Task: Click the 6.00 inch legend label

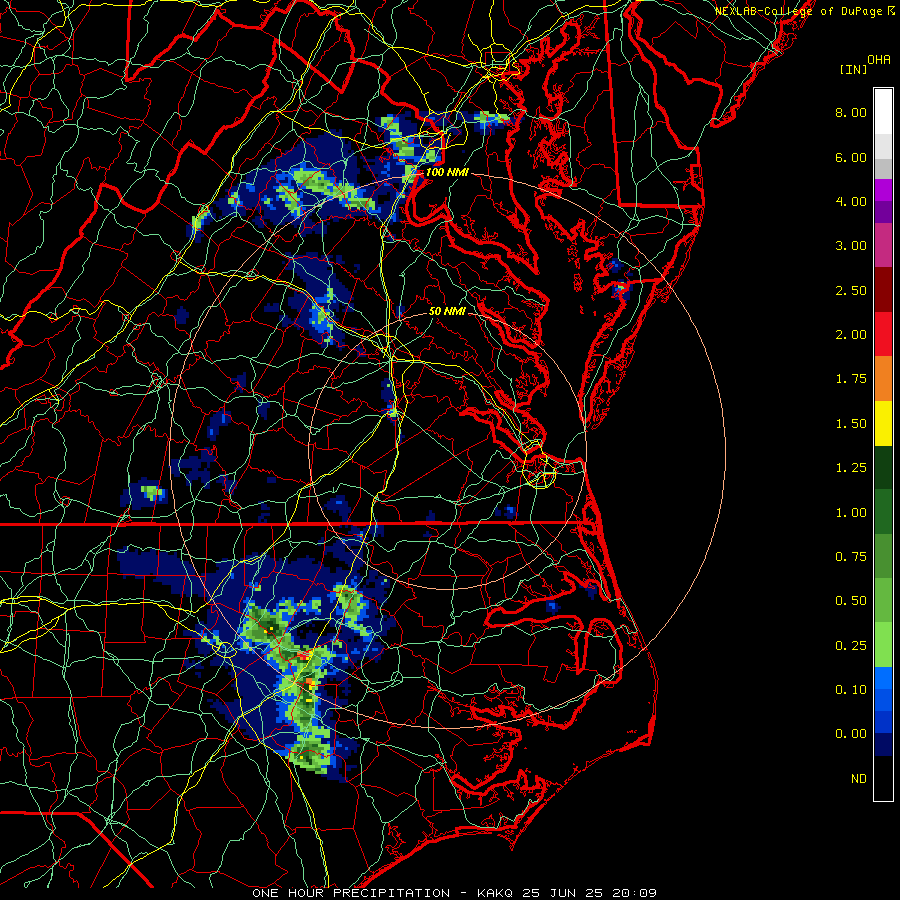Action: coord(851,157)
